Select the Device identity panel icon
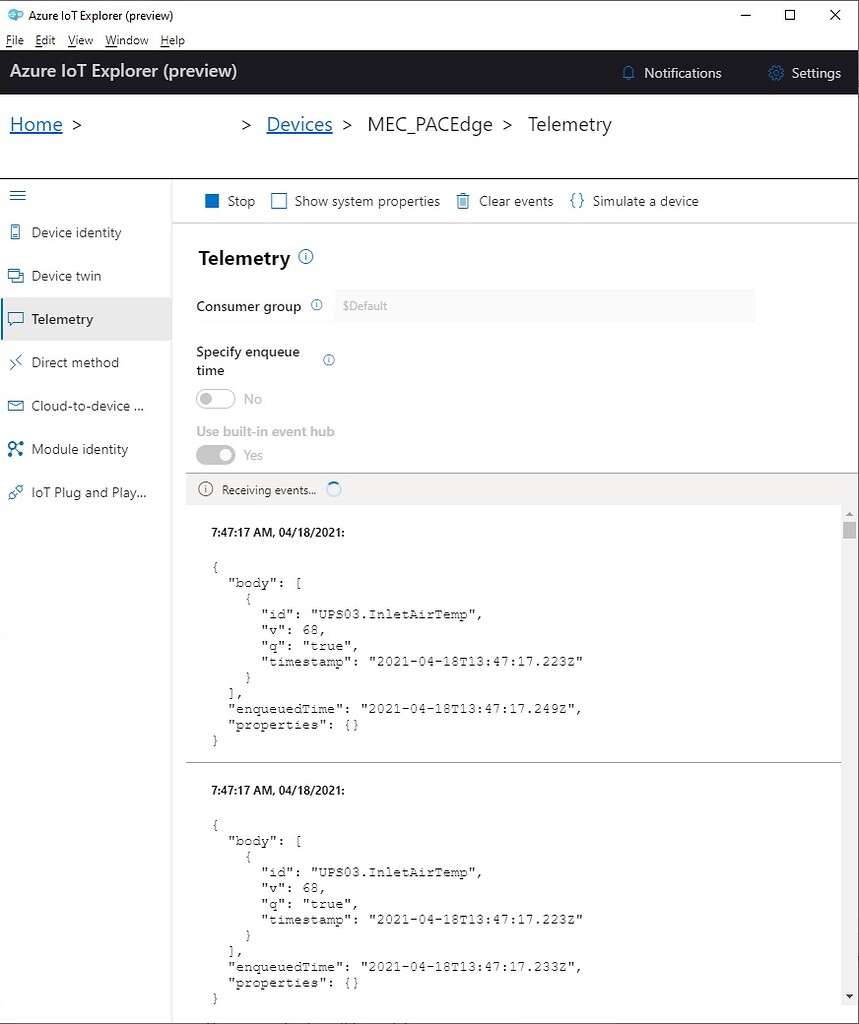The width and height of the screenshot is (859, 1024). [15, 232]
